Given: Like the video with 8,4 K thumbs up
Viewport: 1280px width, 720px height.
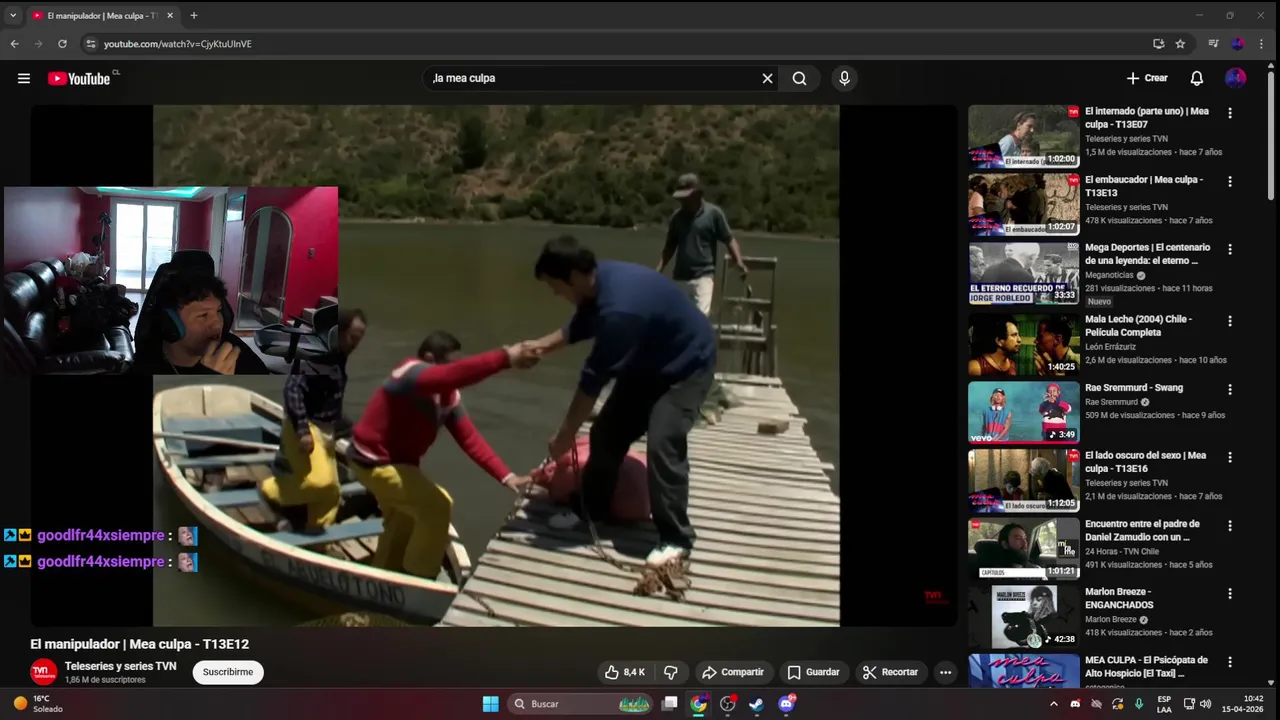Looking at the screenshot, I should [x=626, y=672].
